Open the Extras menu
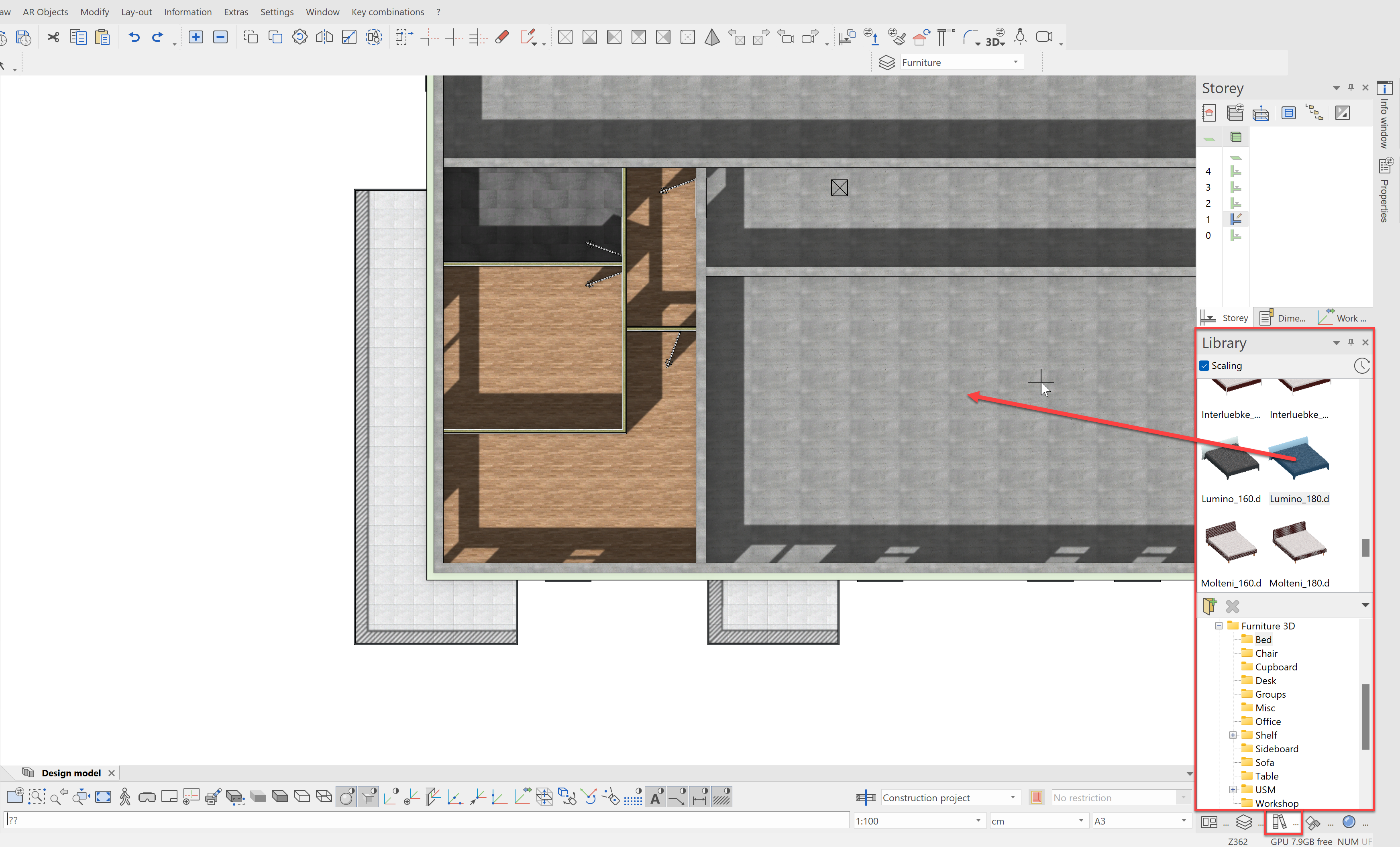 point(236,12)
